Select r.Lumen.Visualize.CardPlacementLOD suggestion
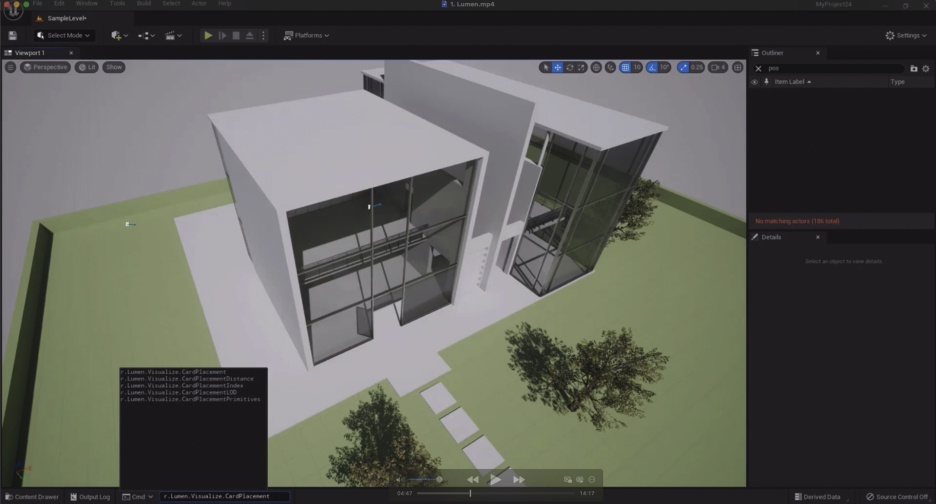Screen dimensions: 936x504 (x=178, y=392)
